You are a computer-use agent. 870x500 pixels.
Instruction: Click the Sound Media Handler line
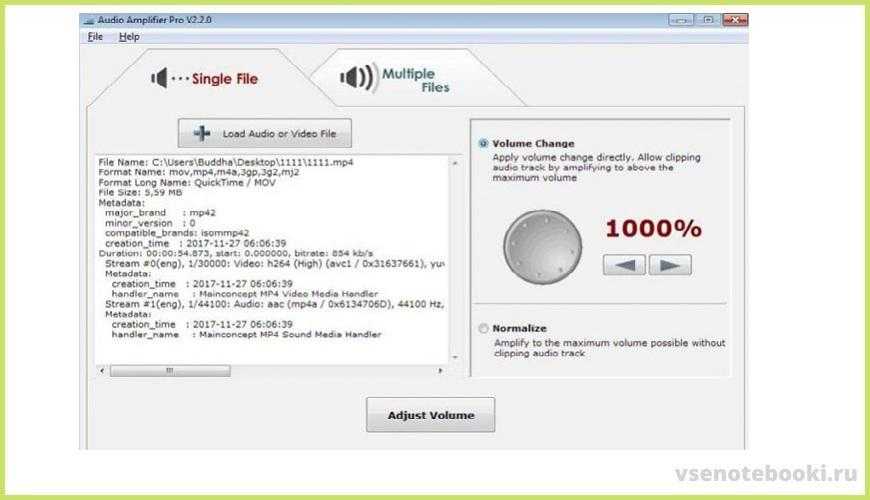coord(246,334)
